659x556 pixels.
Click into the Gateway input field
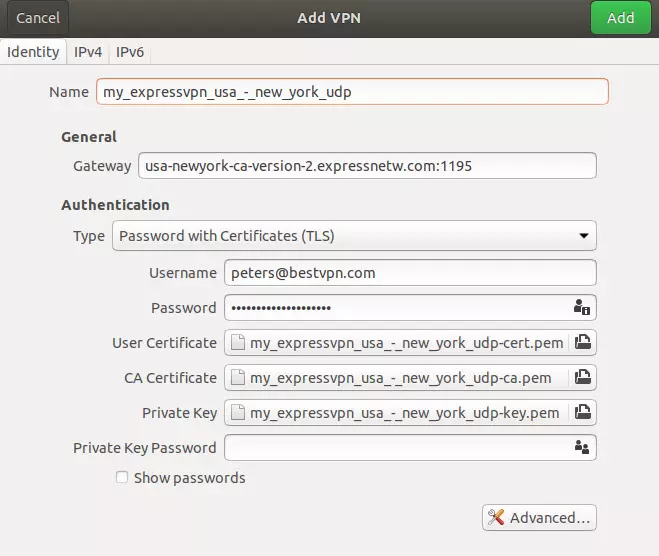coord(367,166)
